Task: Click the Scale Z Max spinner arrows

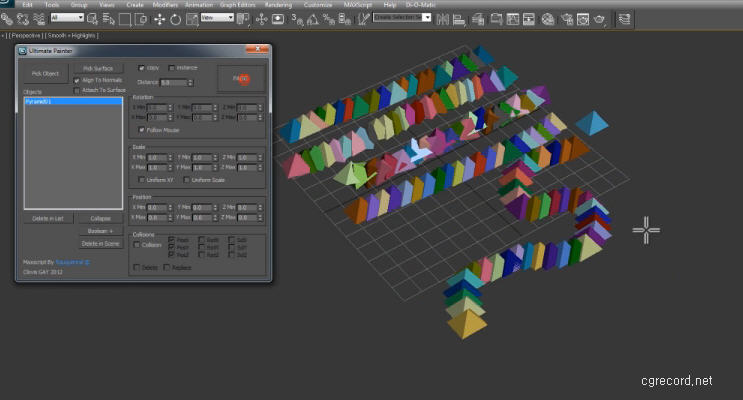Action: click(260, 167)
